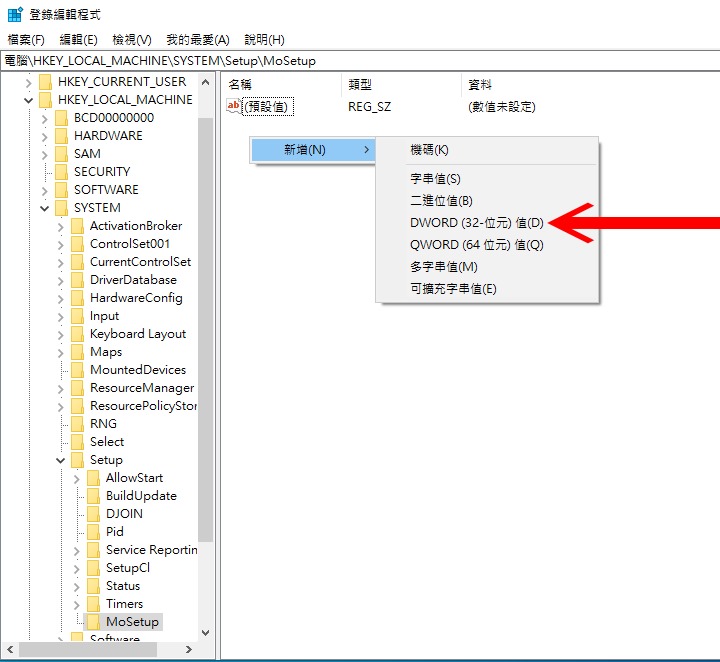
Task: Click the SYSTEM folder icon
Action: 61,208
